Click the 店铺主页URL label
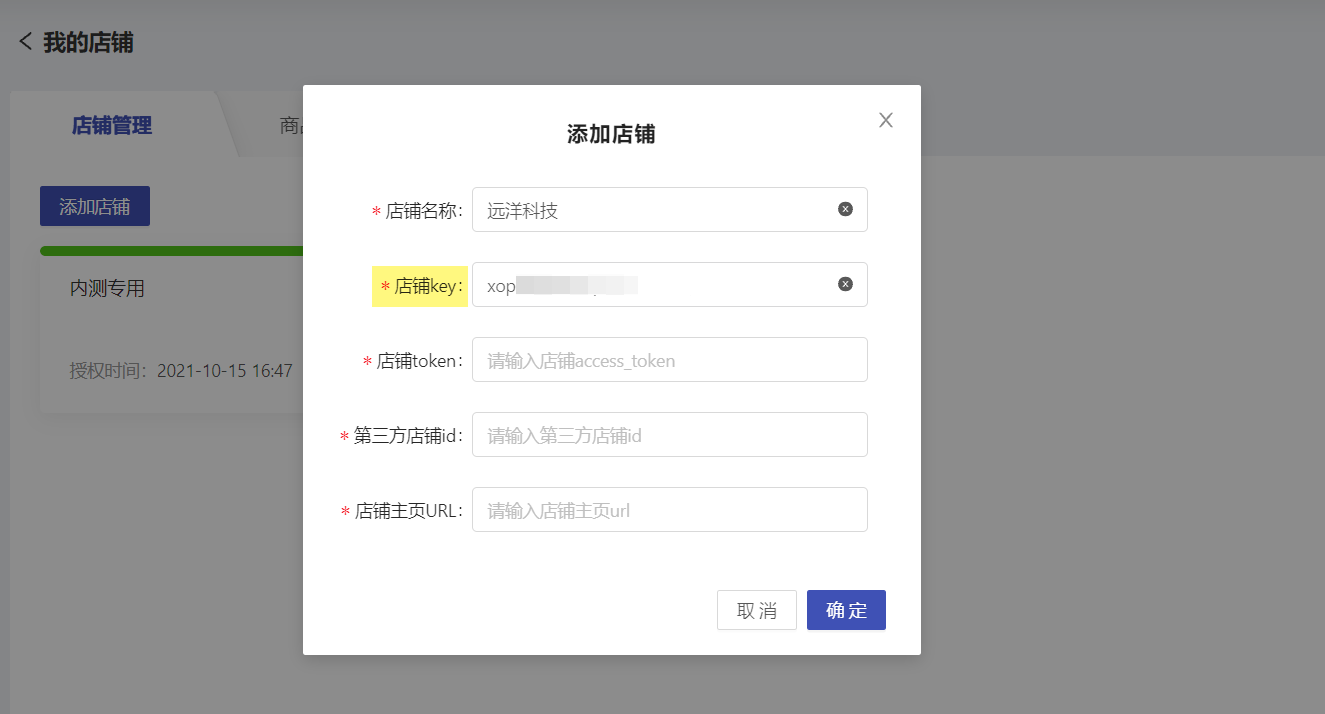This screenshot has height=714, width=1325. pyautogui.click(x=402, y=511)
